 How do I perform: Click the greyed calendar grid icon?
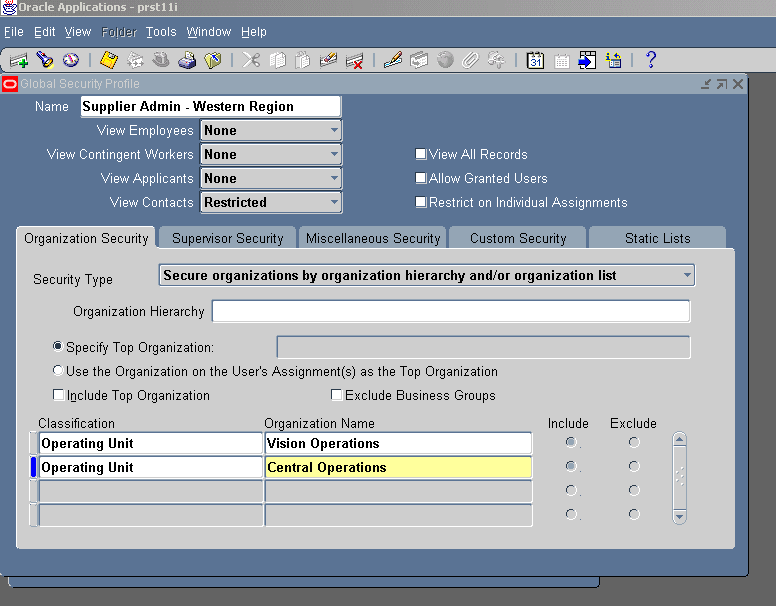point(561,60)
